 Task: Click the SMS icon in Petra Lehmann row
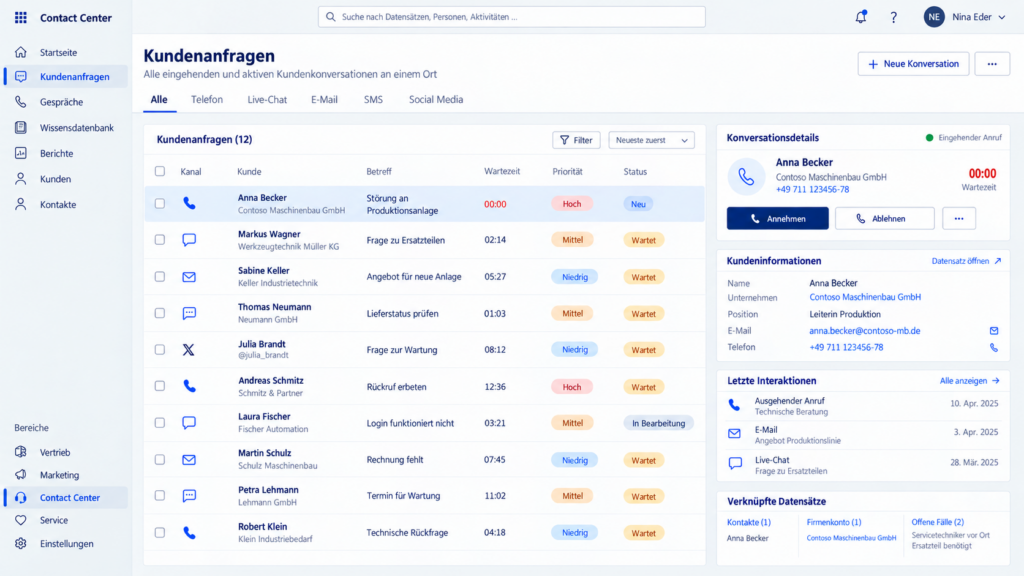pos(189,496)
